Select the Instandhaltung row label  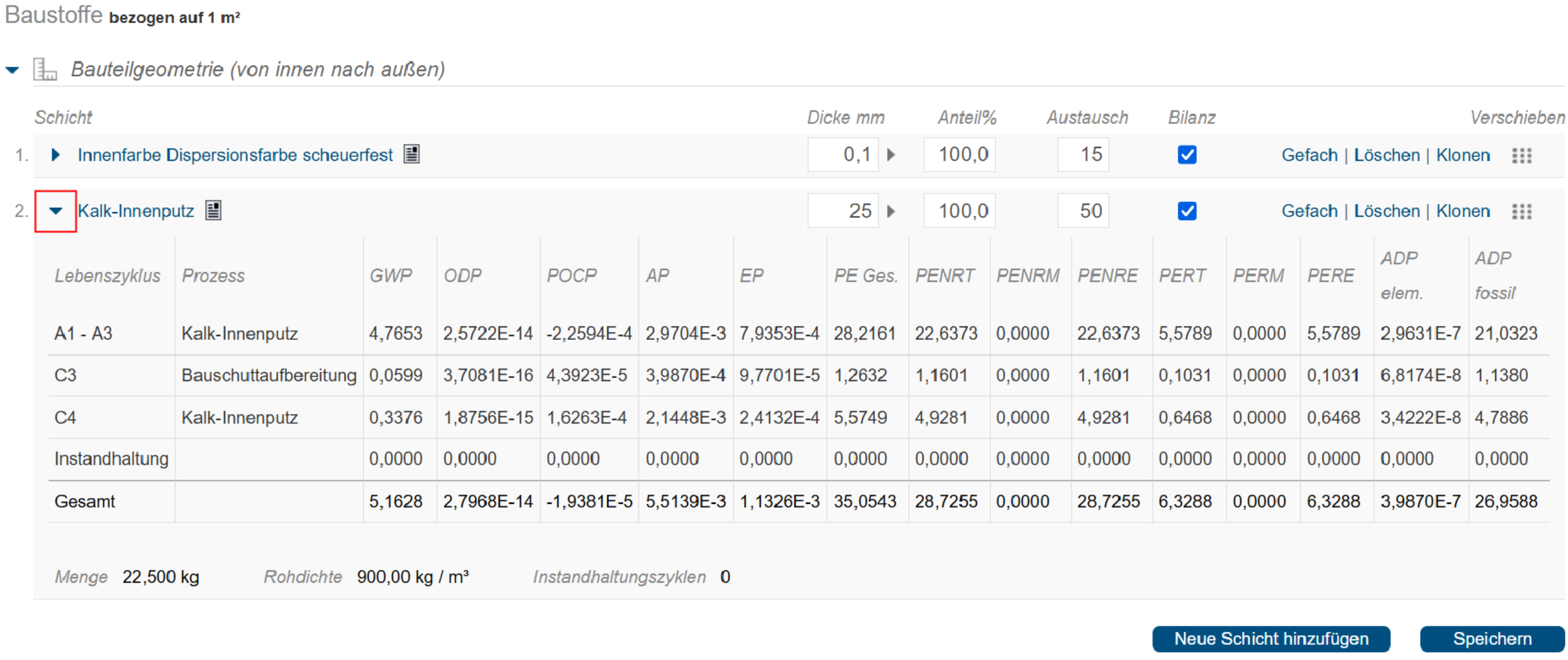111,458
